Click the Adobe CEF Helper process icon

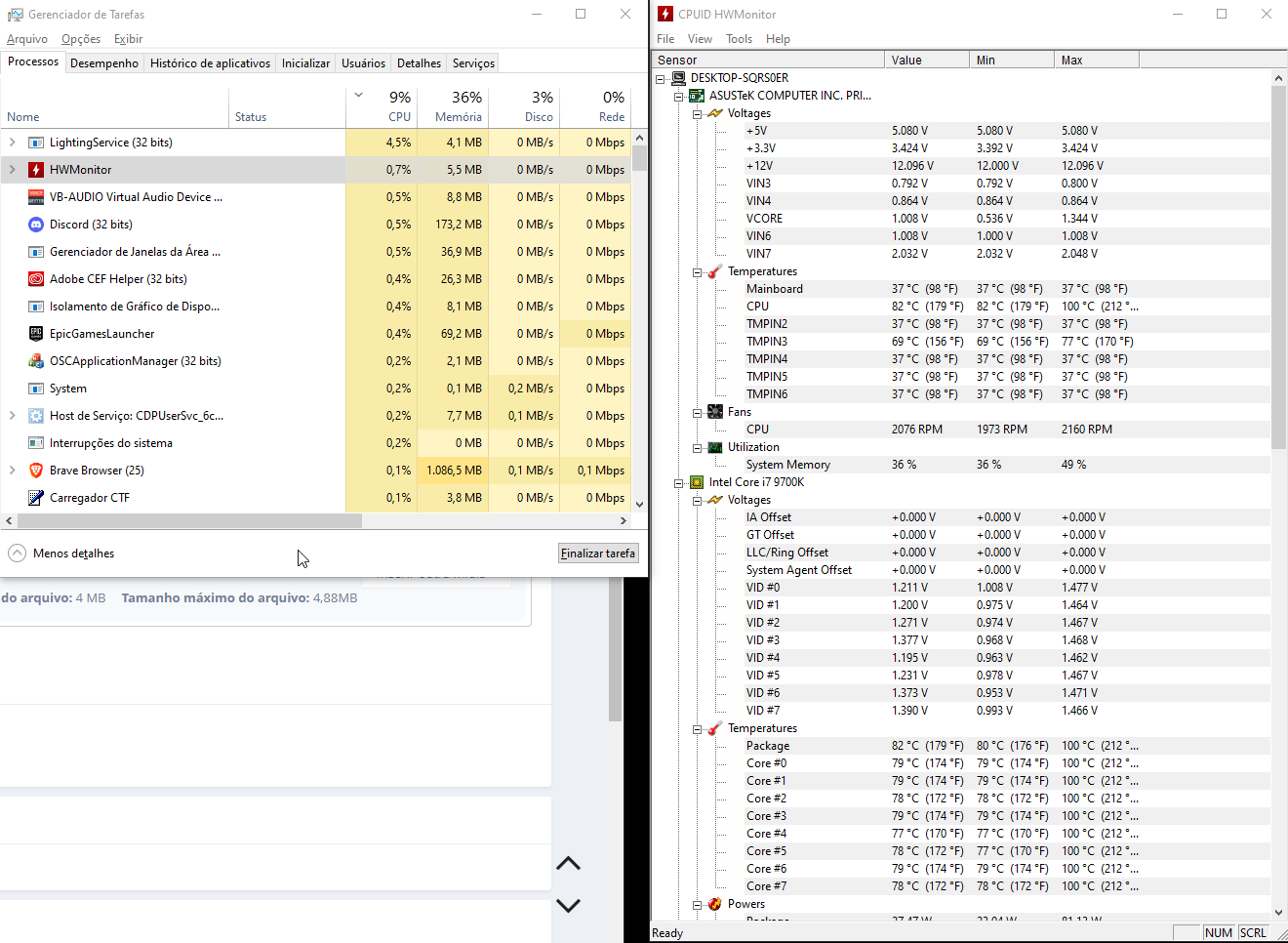click(36, 279)
